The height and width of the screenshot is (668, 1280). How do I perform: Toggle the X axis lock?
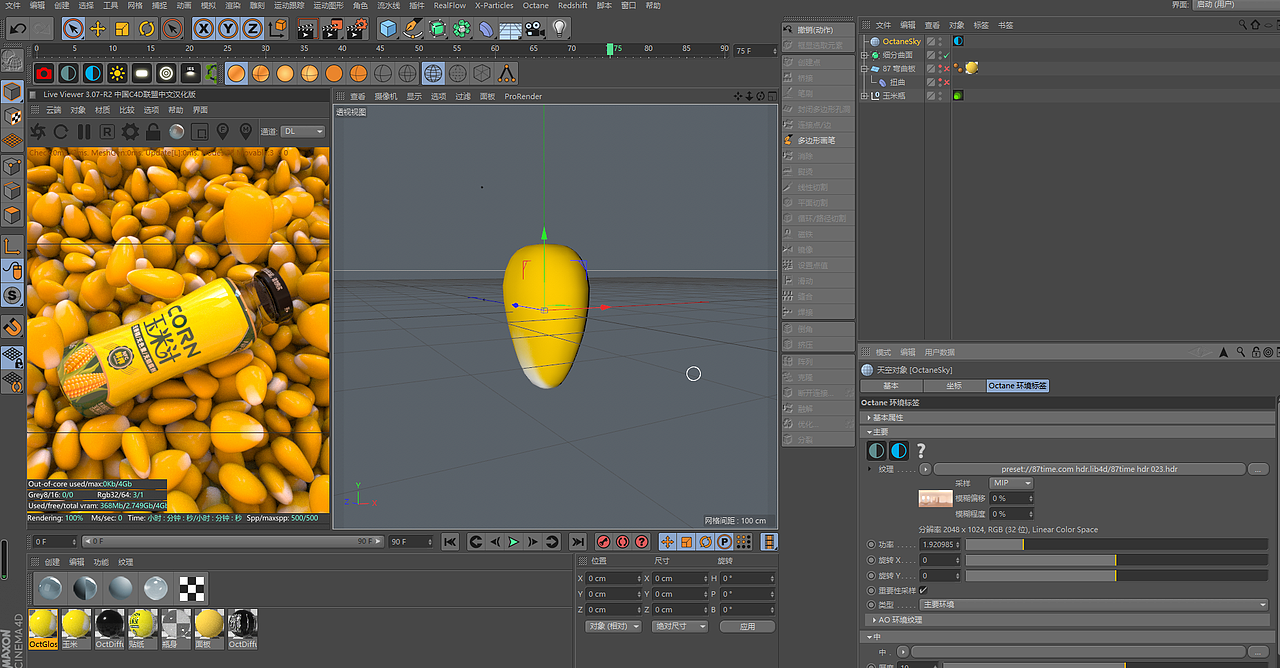[x=204, y=28]
